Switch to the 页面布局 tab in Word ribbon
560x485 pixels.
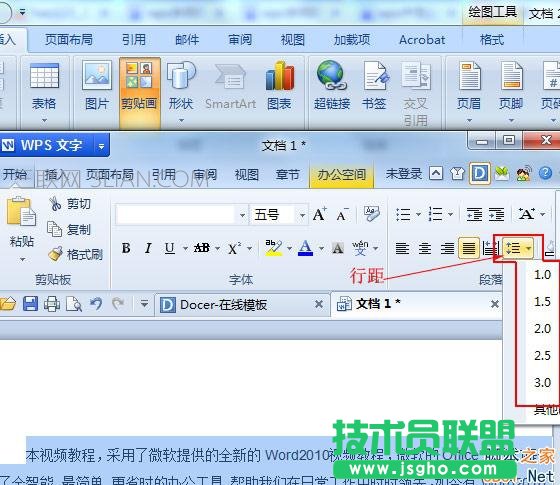pos(69,39)
